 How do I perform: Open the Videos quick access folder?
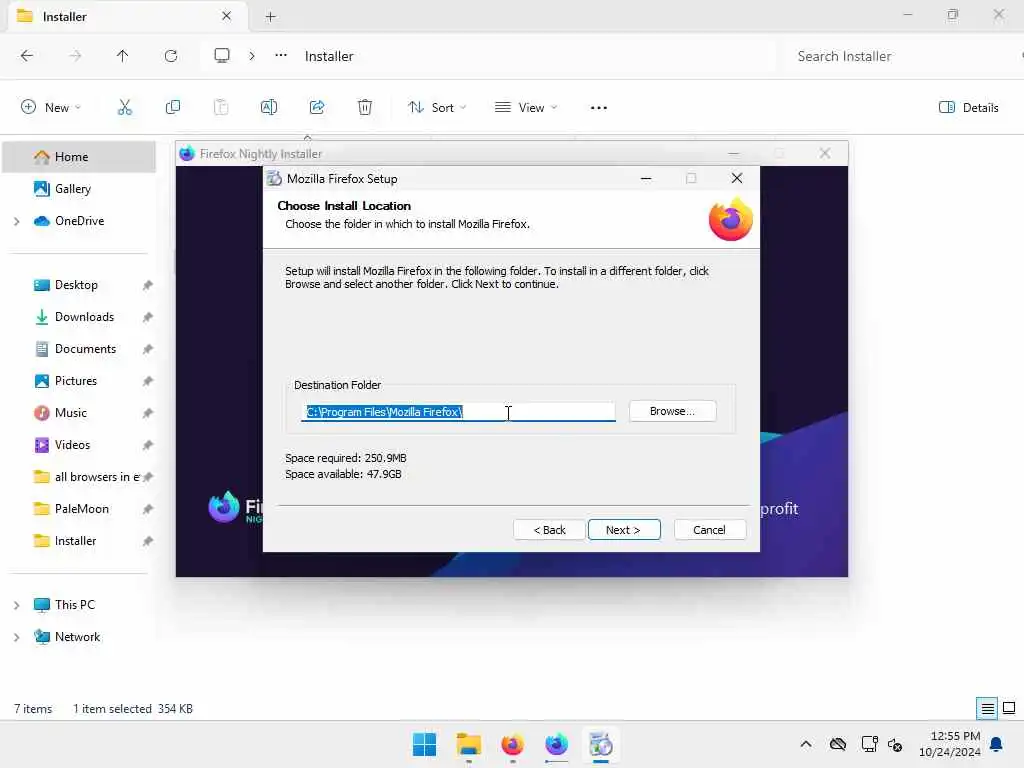(72, 445)
